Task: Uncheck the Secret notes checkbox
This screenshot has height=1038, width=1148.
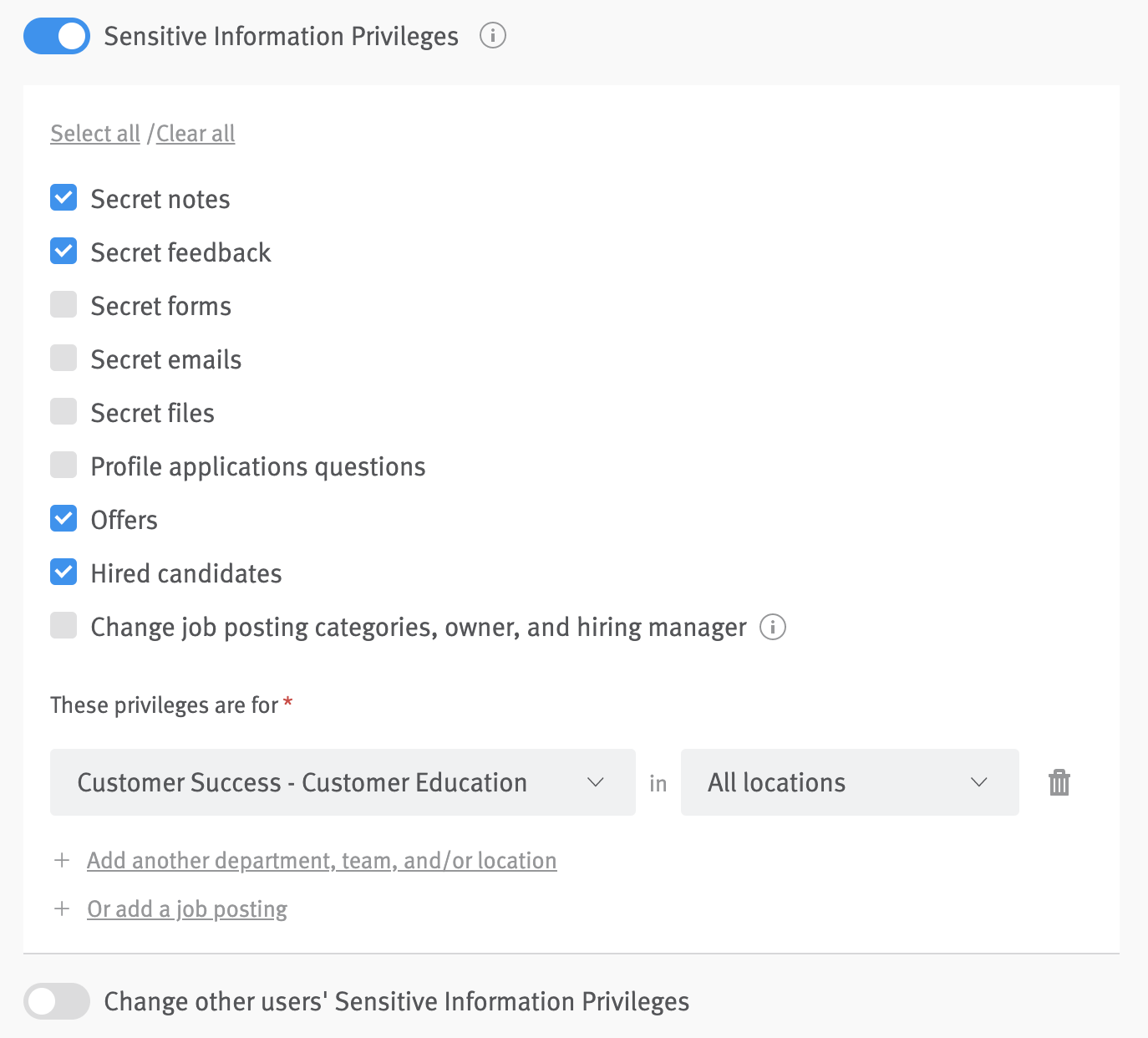Action: pos(63,197)
